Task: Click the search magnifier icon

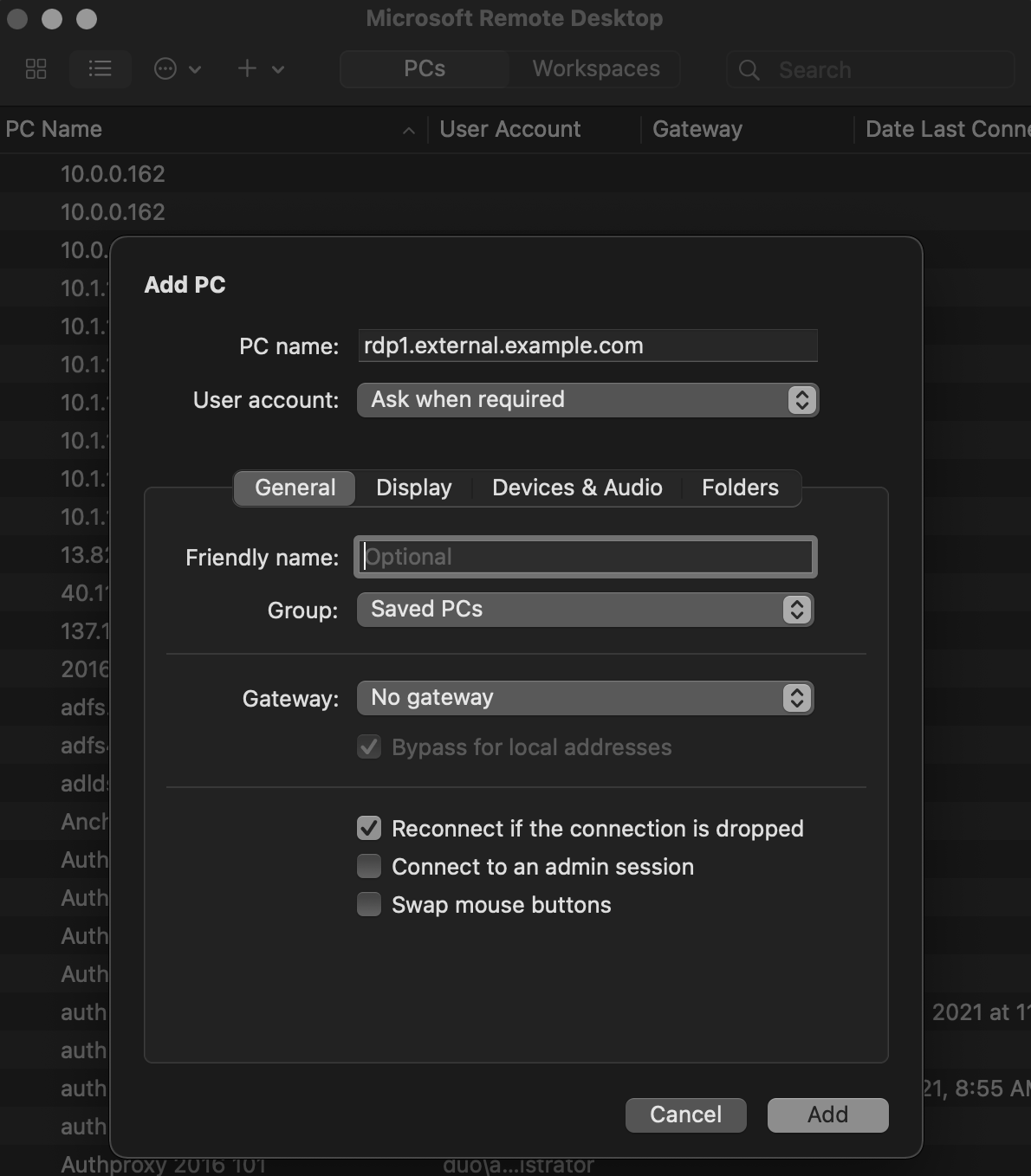Action: pos(748,70)
